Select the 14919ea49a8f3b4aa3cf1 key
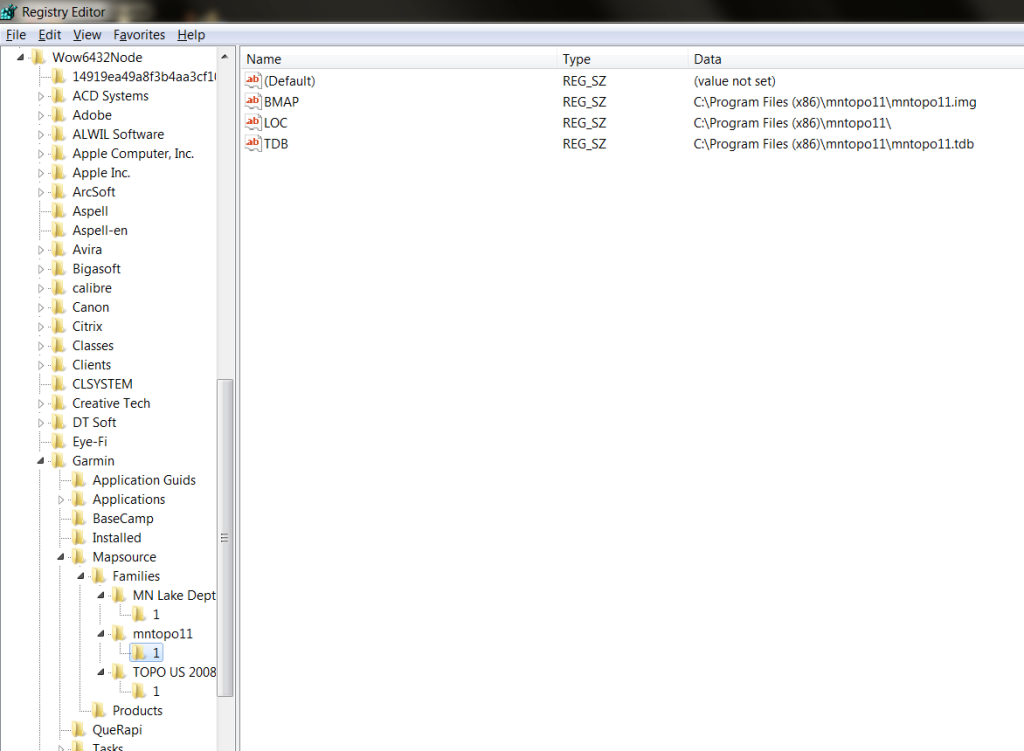 pyautogui.click(x=143, y=76)
